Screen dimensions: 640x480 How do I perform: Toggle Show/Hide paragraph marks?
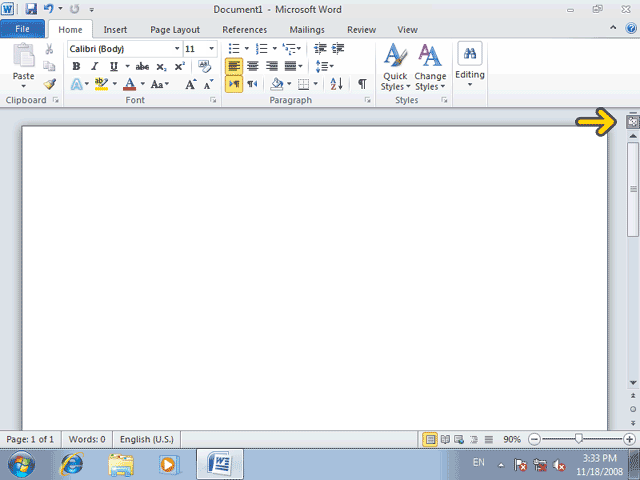tap(362, 84)
